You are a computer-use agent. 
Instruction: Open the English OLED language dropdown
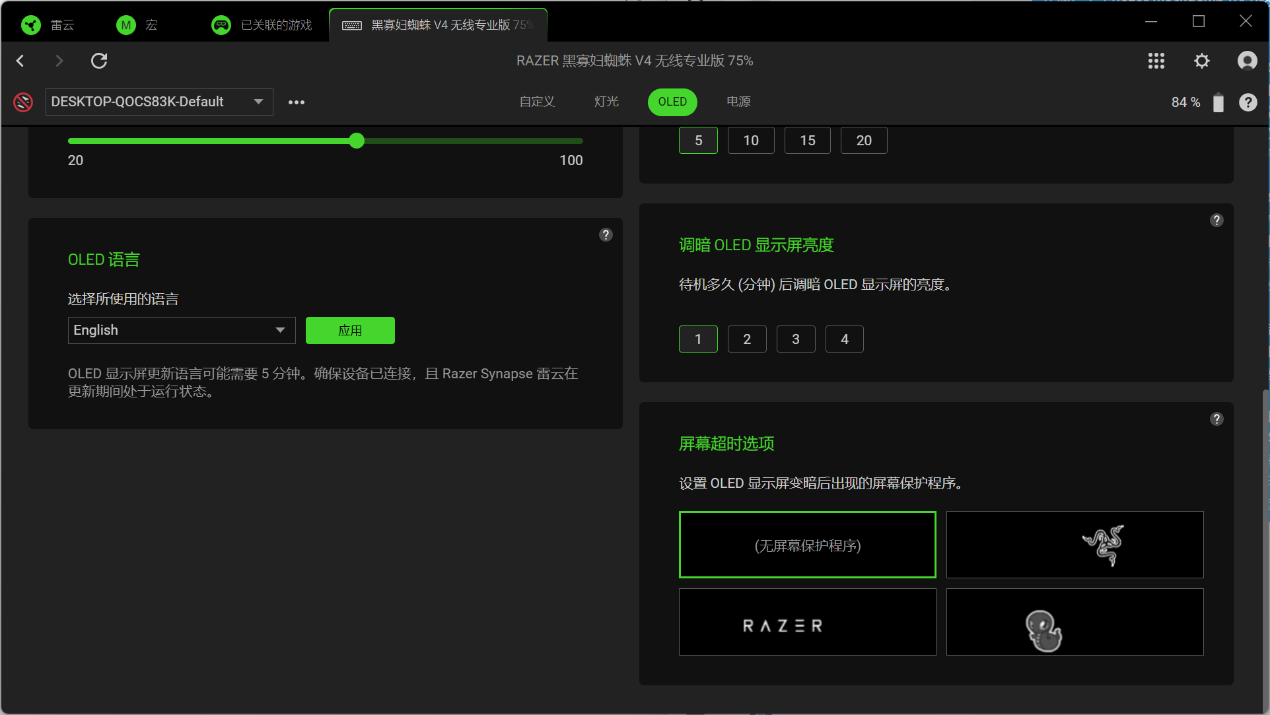click(181, 330)
